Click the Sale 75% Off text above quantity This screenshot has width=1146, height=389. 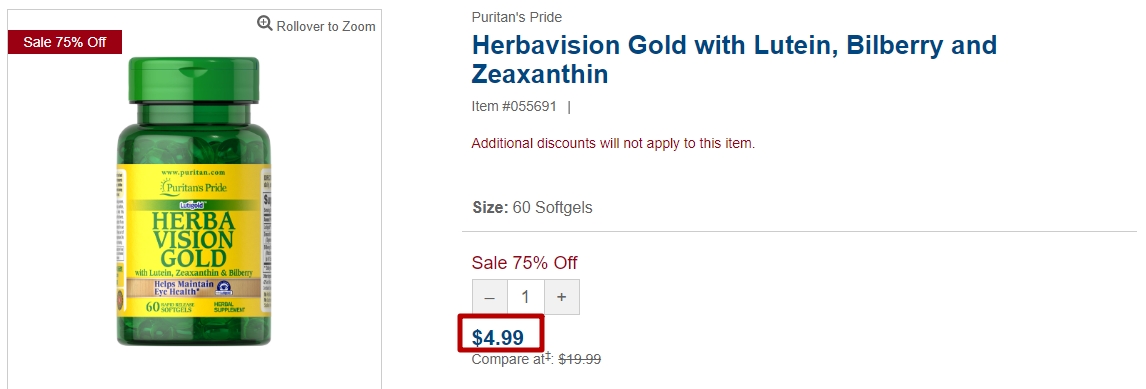point(524,263)
